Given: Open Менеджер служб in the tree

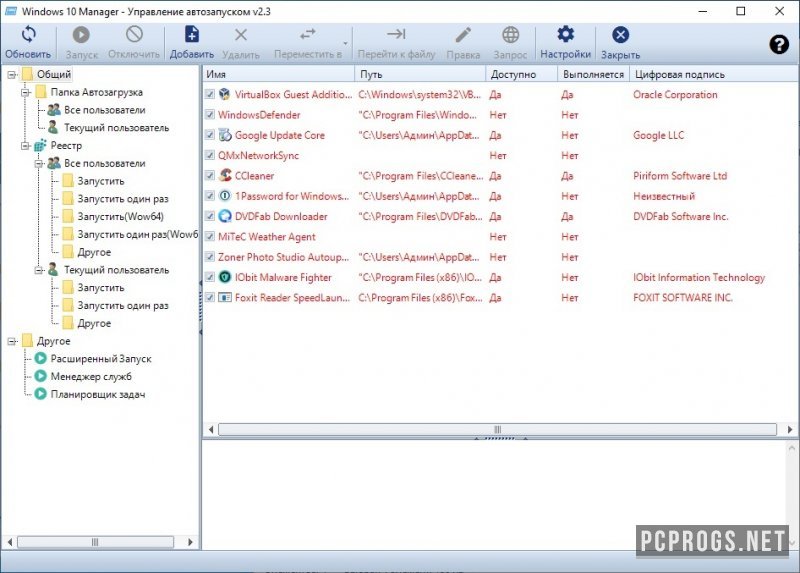Looking at the screenshot, I should [91, 377].
